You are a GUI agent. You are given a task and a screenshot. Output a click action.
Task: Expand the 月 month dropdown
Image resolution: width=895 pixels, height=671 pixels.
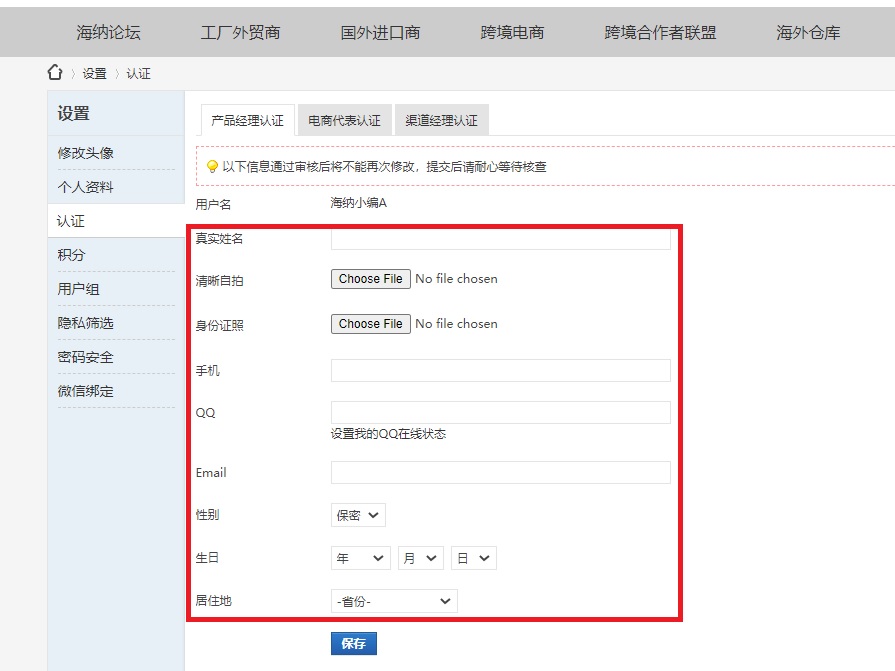(x=420, y=558)
